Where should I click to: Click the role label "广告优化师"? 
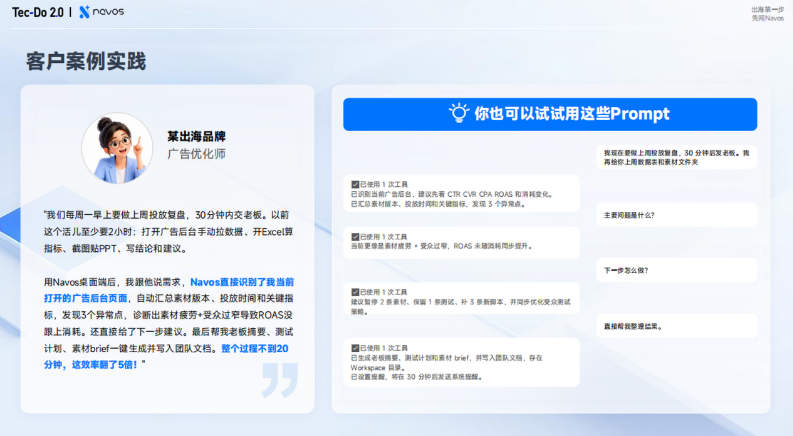point(196,154)
